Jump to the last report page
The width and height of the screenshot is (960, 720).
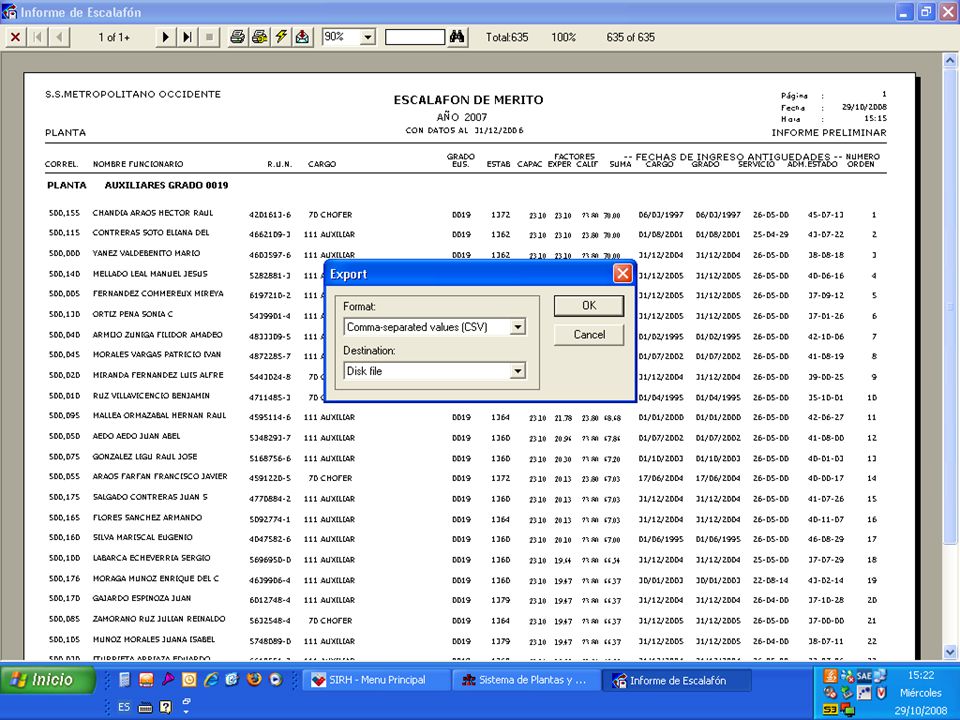[x=187, y=37]
